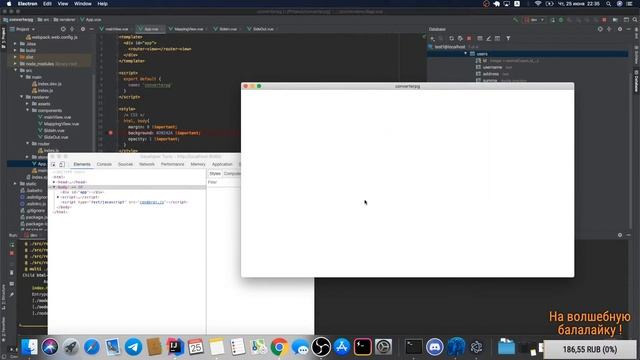
Task: Collapse the src folder in project tree
Action: click(x=16, y=70)
